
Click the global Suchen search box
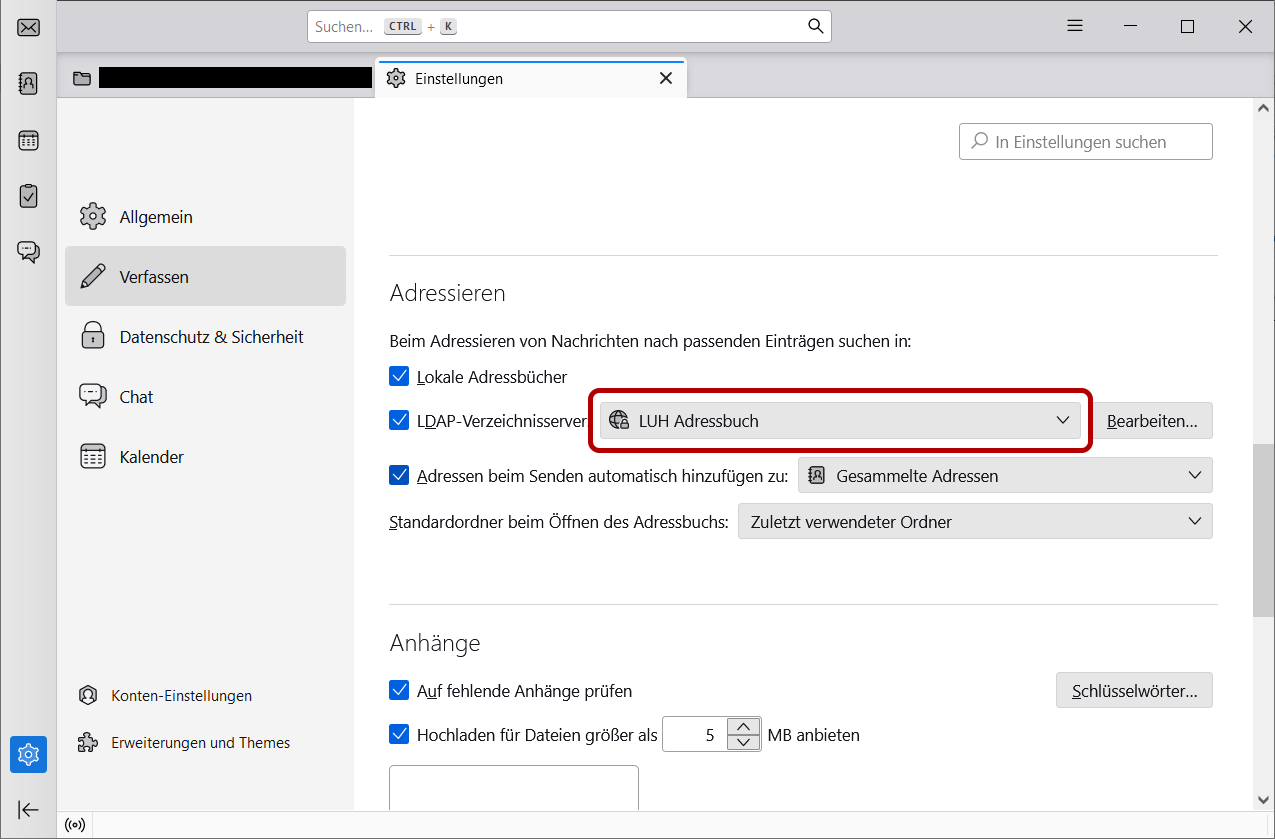click(569, 27)
